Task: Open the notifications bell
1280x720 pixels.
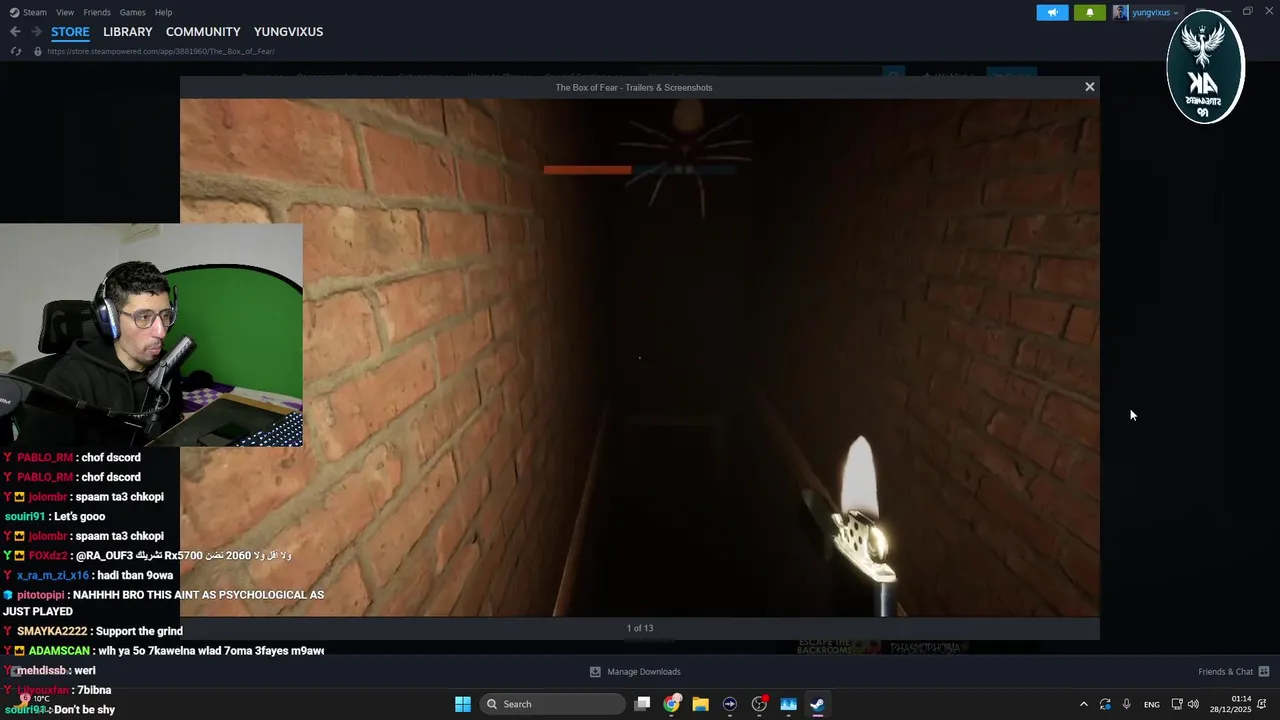Action: coord(1089,12)
